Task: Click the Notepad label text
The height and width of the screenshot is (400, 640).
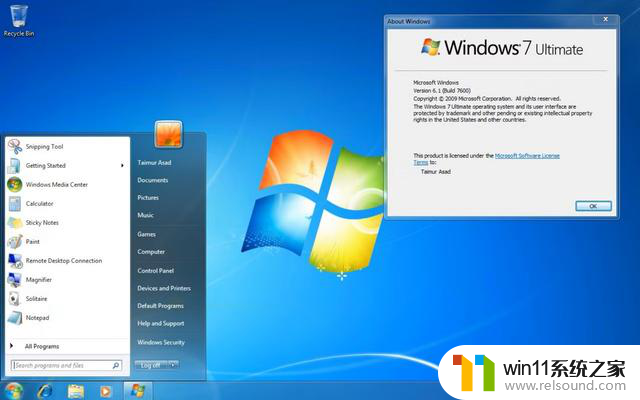Action: pos(37,318)
